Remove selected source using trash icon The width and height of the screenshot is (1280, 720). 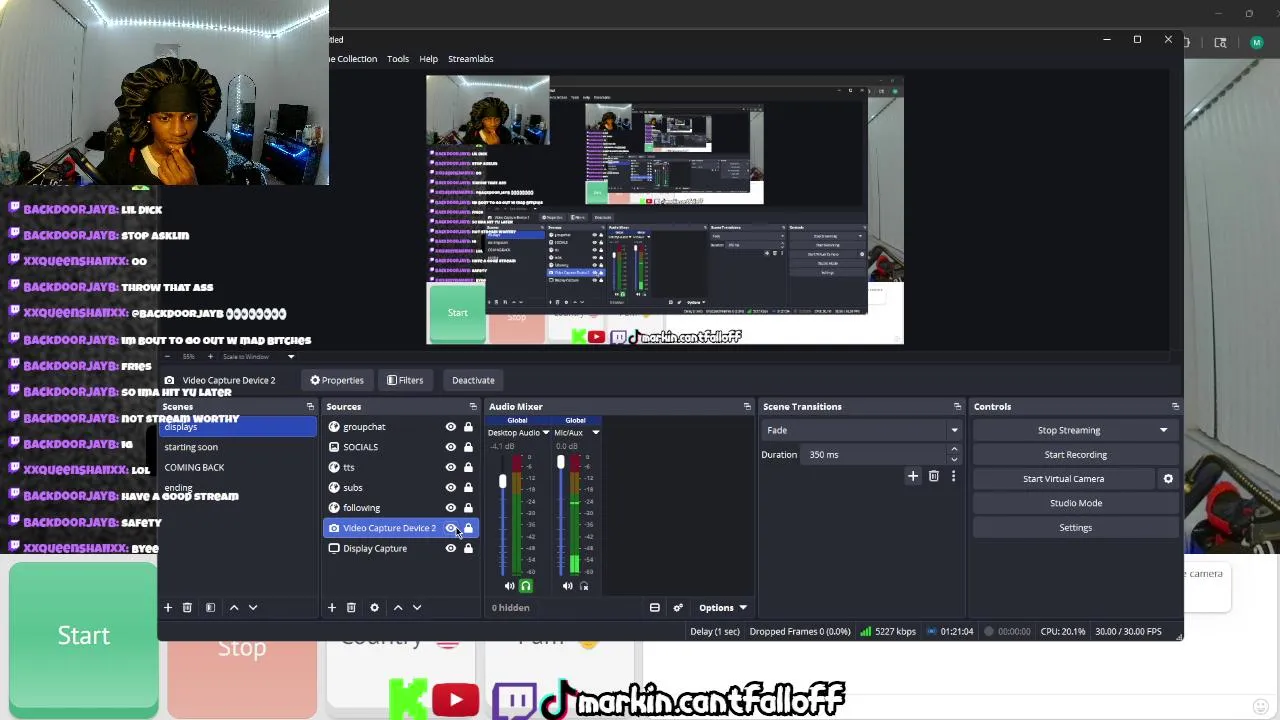click(x=351, y=607)
